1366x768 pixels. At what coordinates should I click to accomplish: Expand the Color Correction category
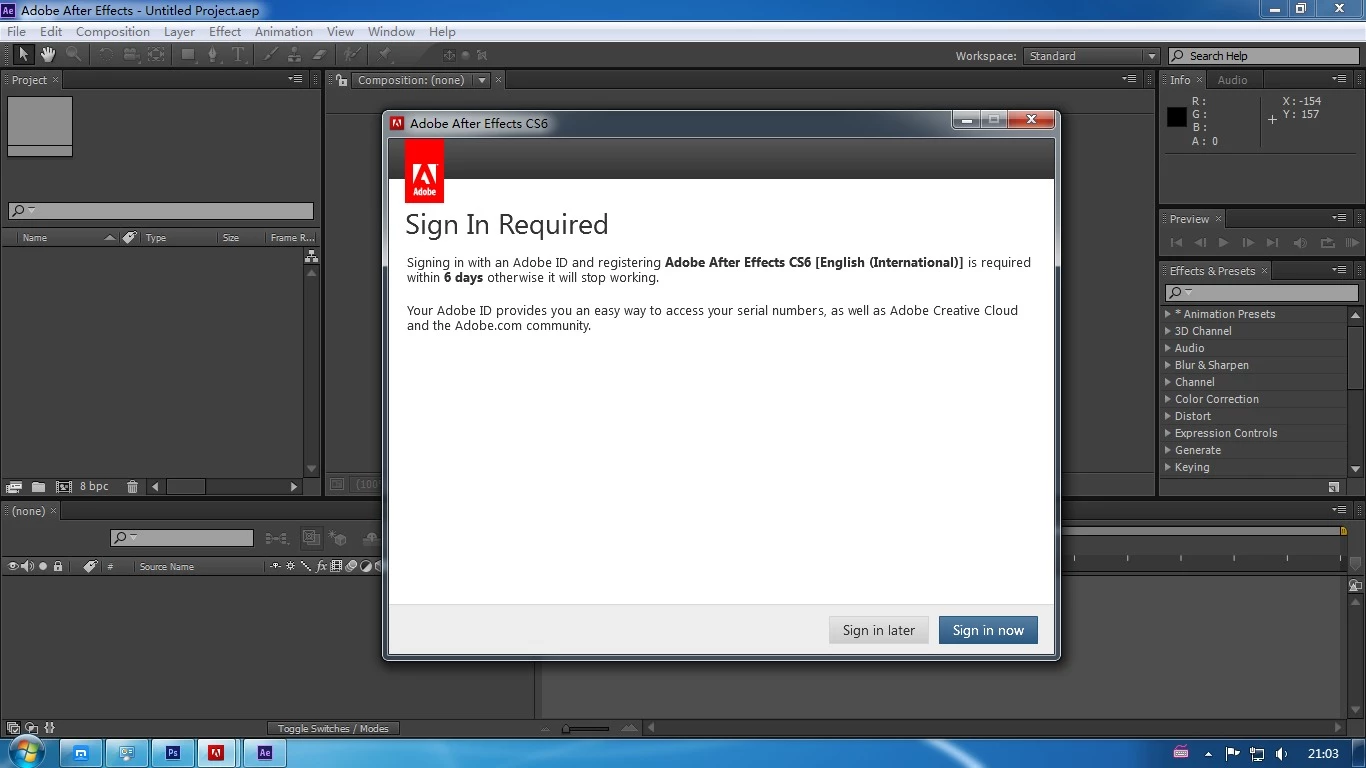[1168, 399]
